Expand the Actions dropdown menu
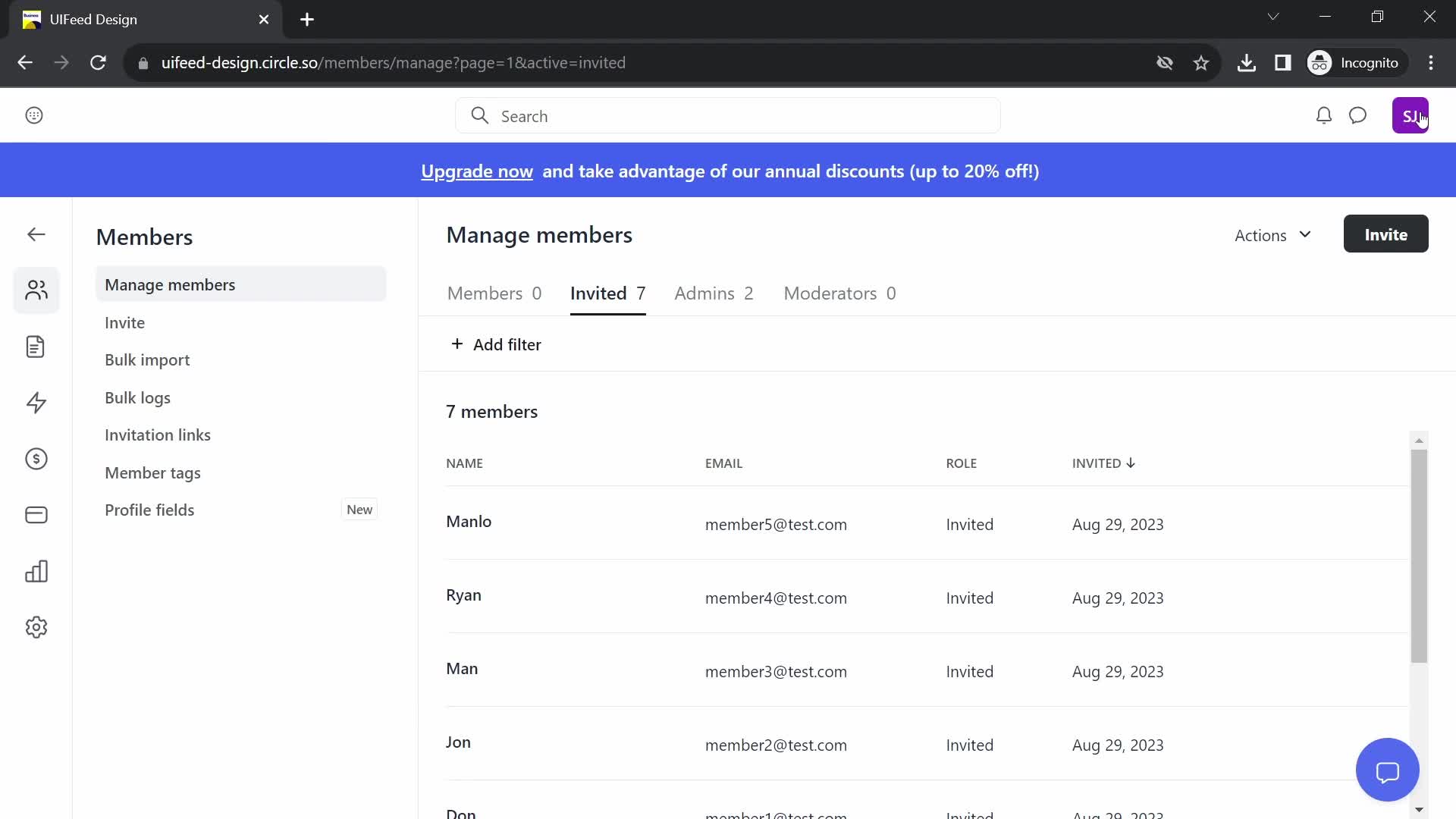The image size is (1456, 819). (1272, 234)
